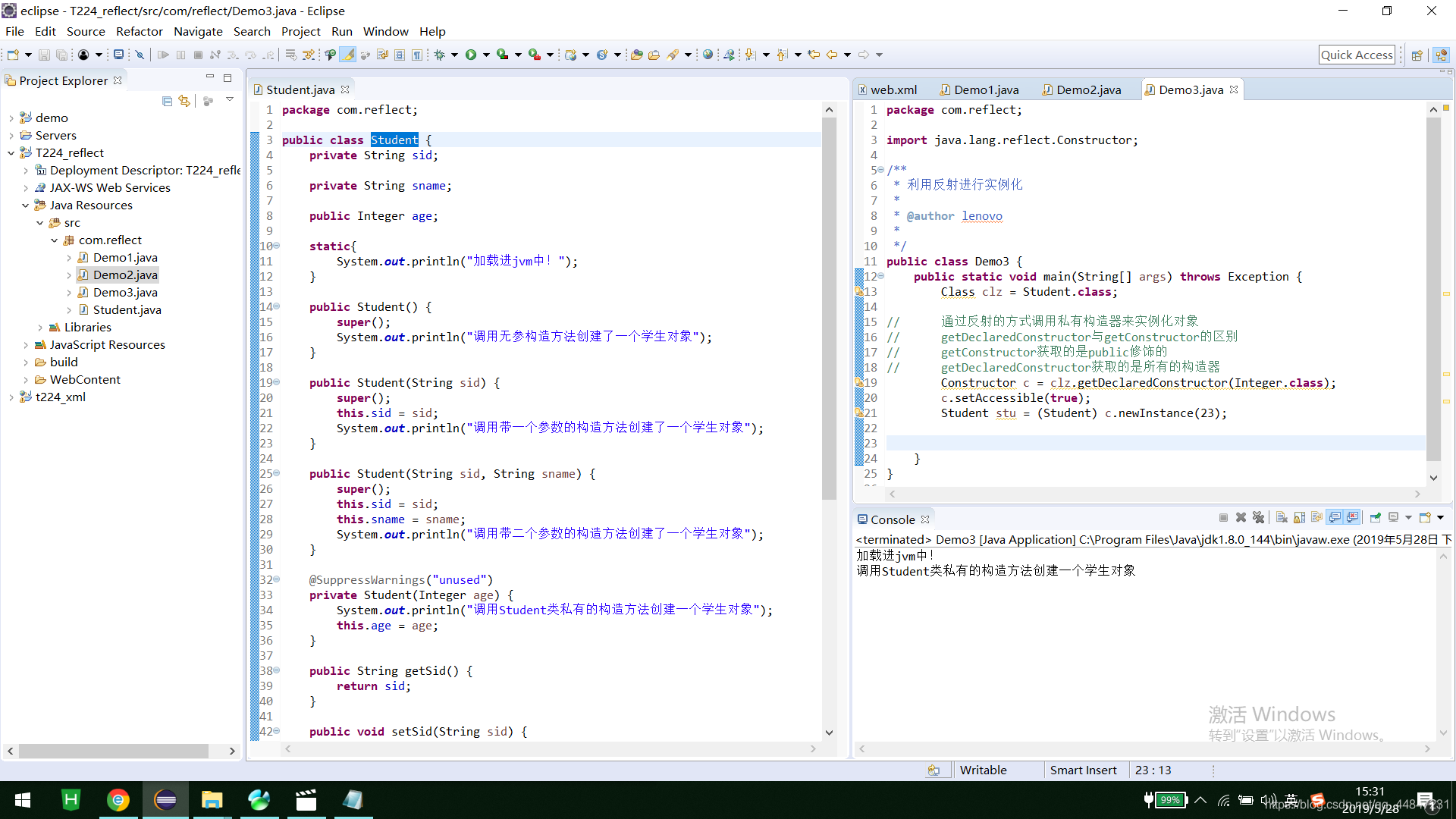Viewport: 1456px width, 819px height.
Task: Click the Search flashlight toolbar icon
Action: coord(673,55)
